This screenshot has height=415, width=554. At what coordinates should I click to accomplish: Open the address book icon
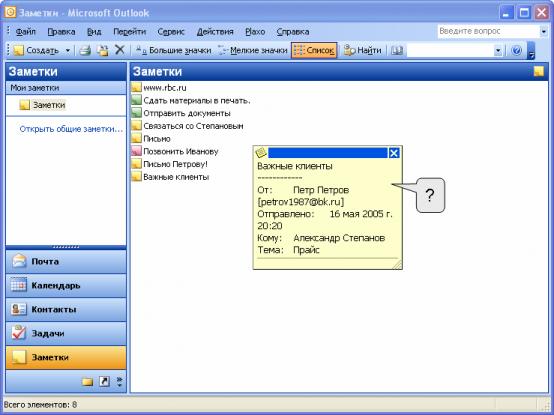397,51
